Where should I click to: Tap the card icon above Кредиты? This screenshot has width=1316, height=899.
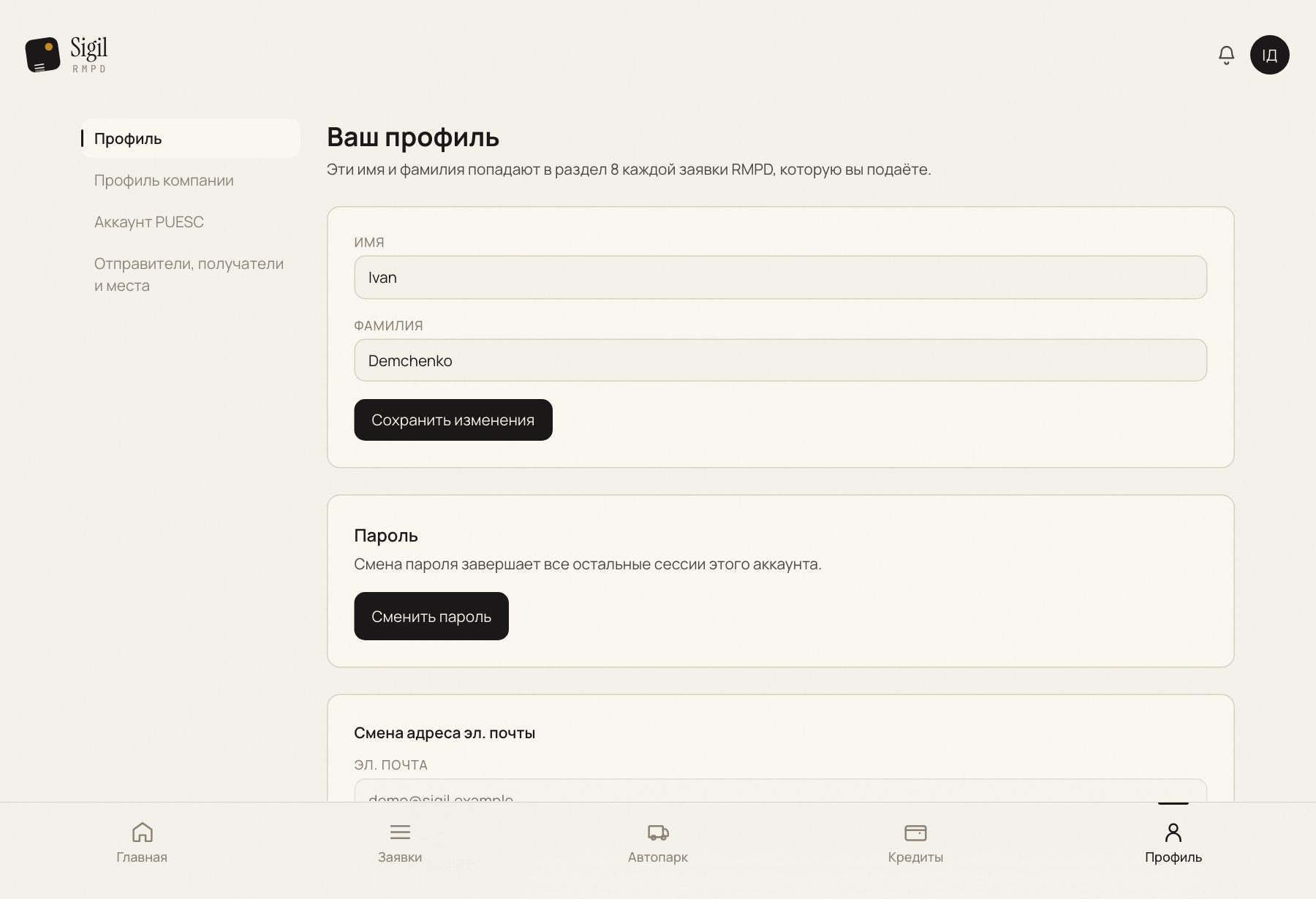[x=915, y=832]
